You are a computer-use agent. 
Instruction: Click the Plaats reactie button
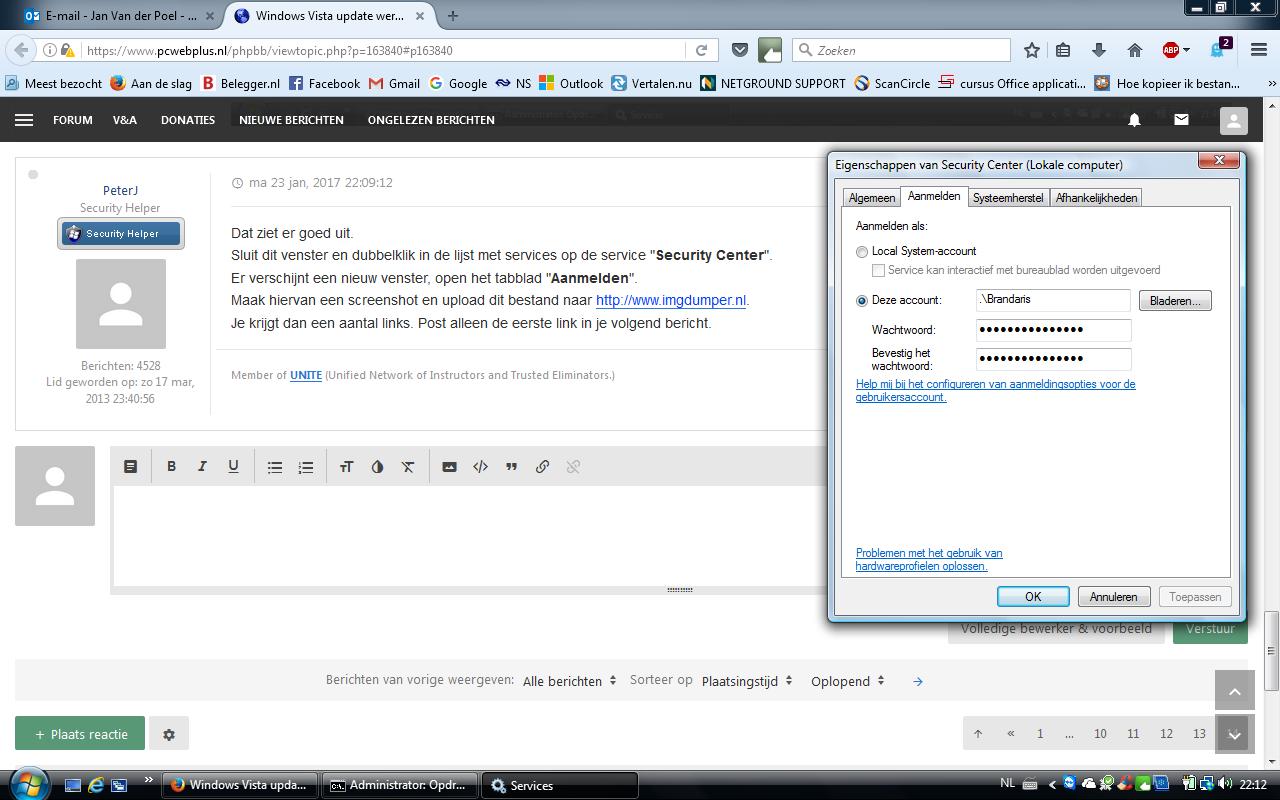point(80,734)
